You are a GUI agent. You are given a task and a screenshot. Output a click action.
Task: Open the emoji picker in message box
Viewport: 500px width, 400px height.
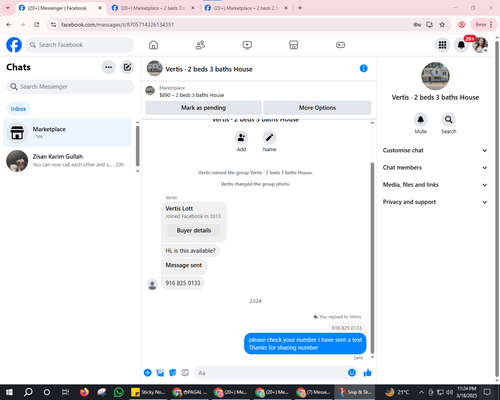[352, 373]
